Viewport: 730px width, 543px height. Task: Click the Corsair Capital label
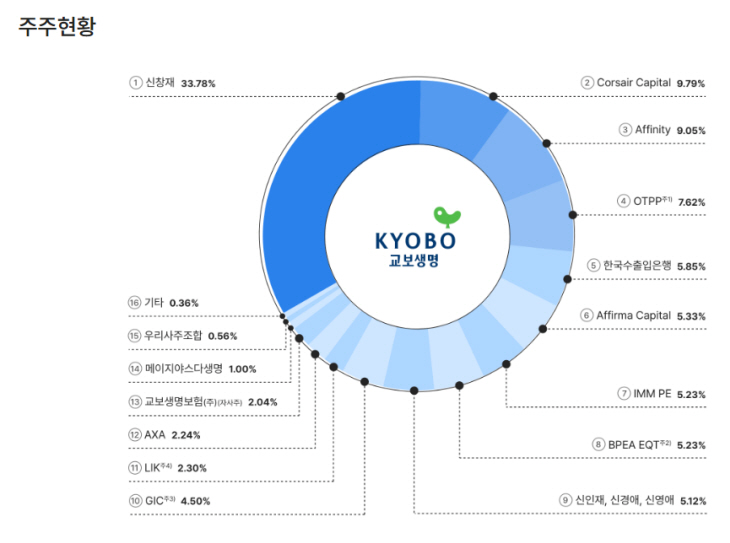[x=634, y=82]
